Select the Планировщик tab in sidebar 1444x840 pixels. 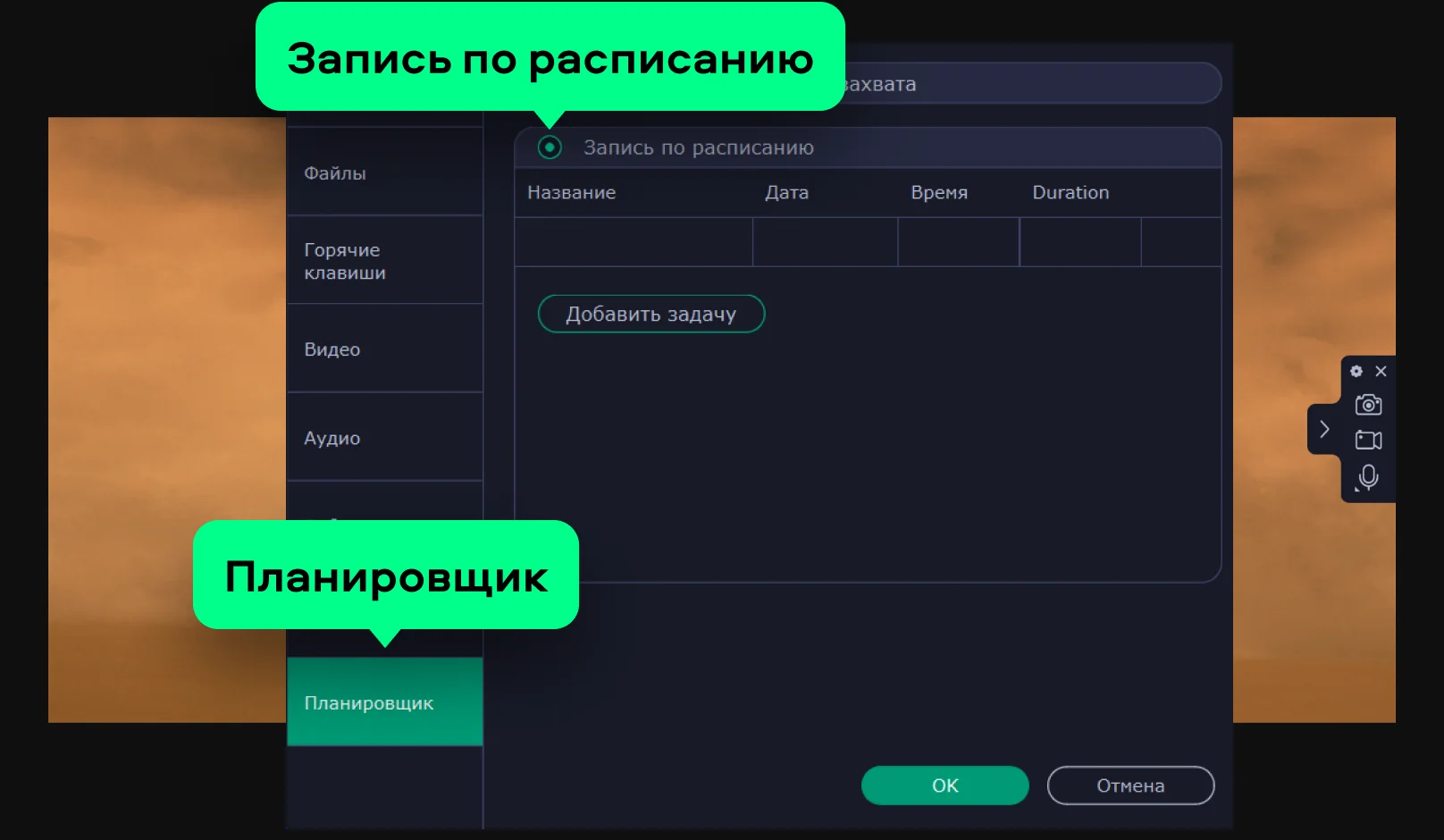coord(385,702)
